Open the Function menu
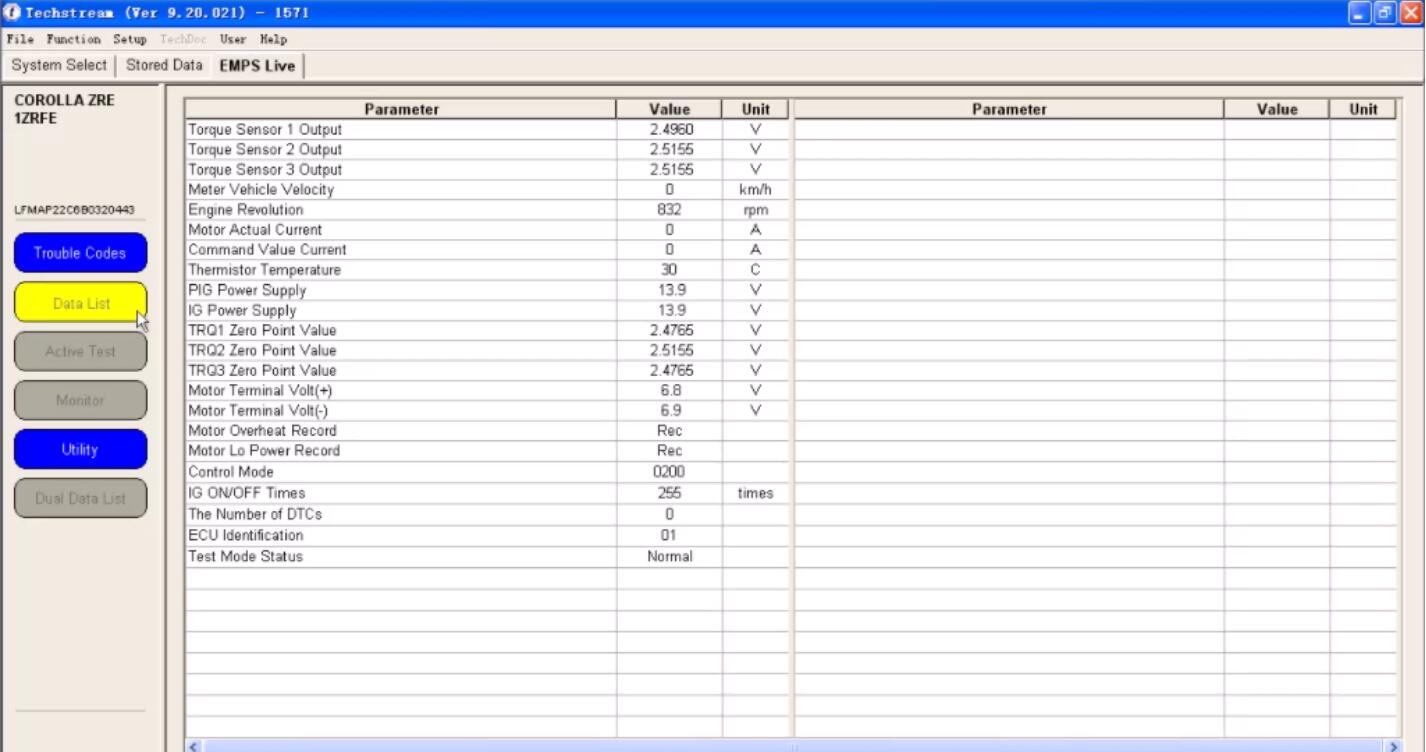 [73, 40]
